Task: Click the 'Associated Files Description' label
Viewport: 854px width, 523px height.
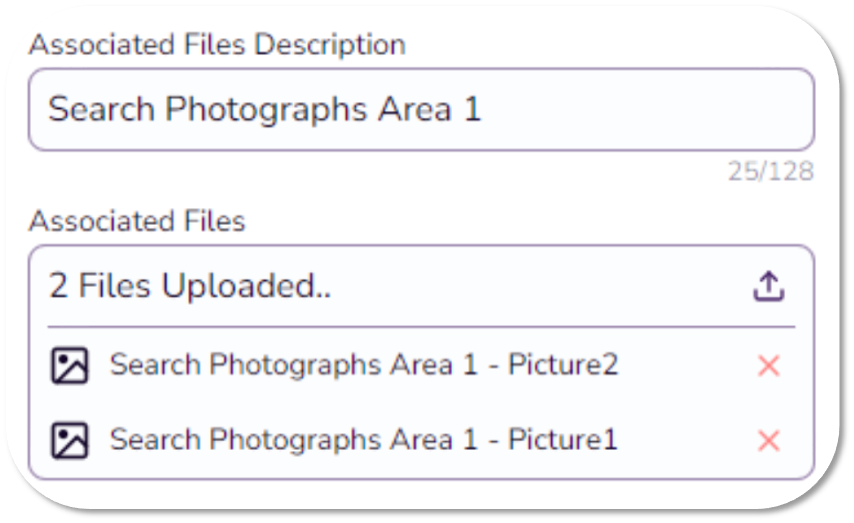Action: pyautogui.click(x=217, y=45)
